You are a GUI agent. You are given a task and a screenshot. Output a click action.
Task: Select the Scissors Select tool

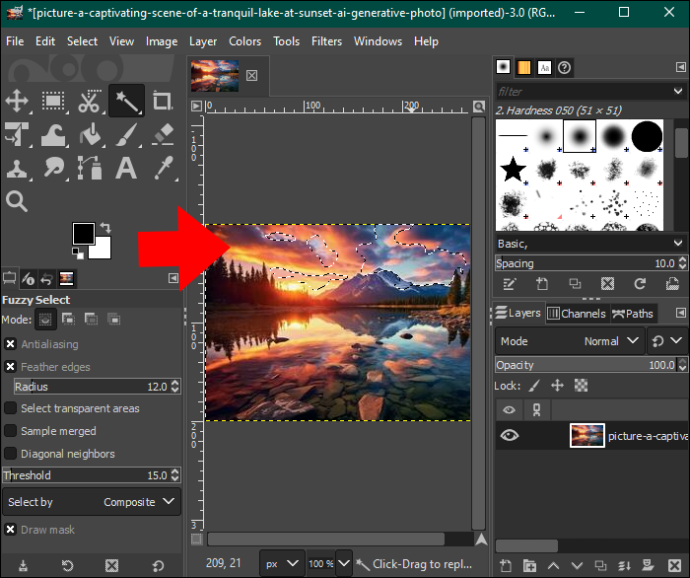pyautogui.click(x=89, y=101)
